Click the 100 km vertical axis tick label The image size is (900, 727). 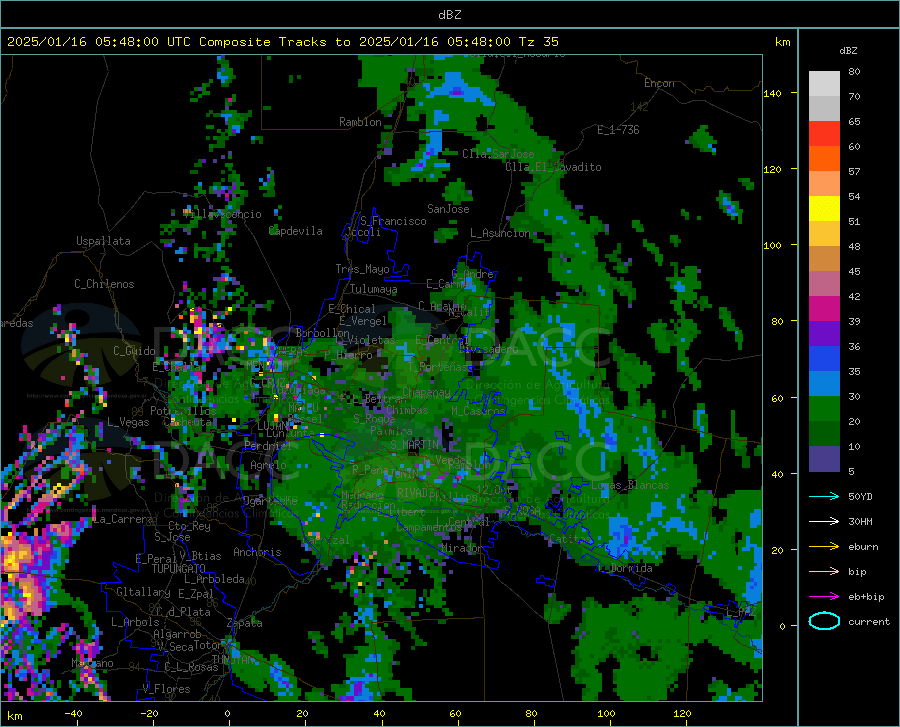click(x=772, y=245)
